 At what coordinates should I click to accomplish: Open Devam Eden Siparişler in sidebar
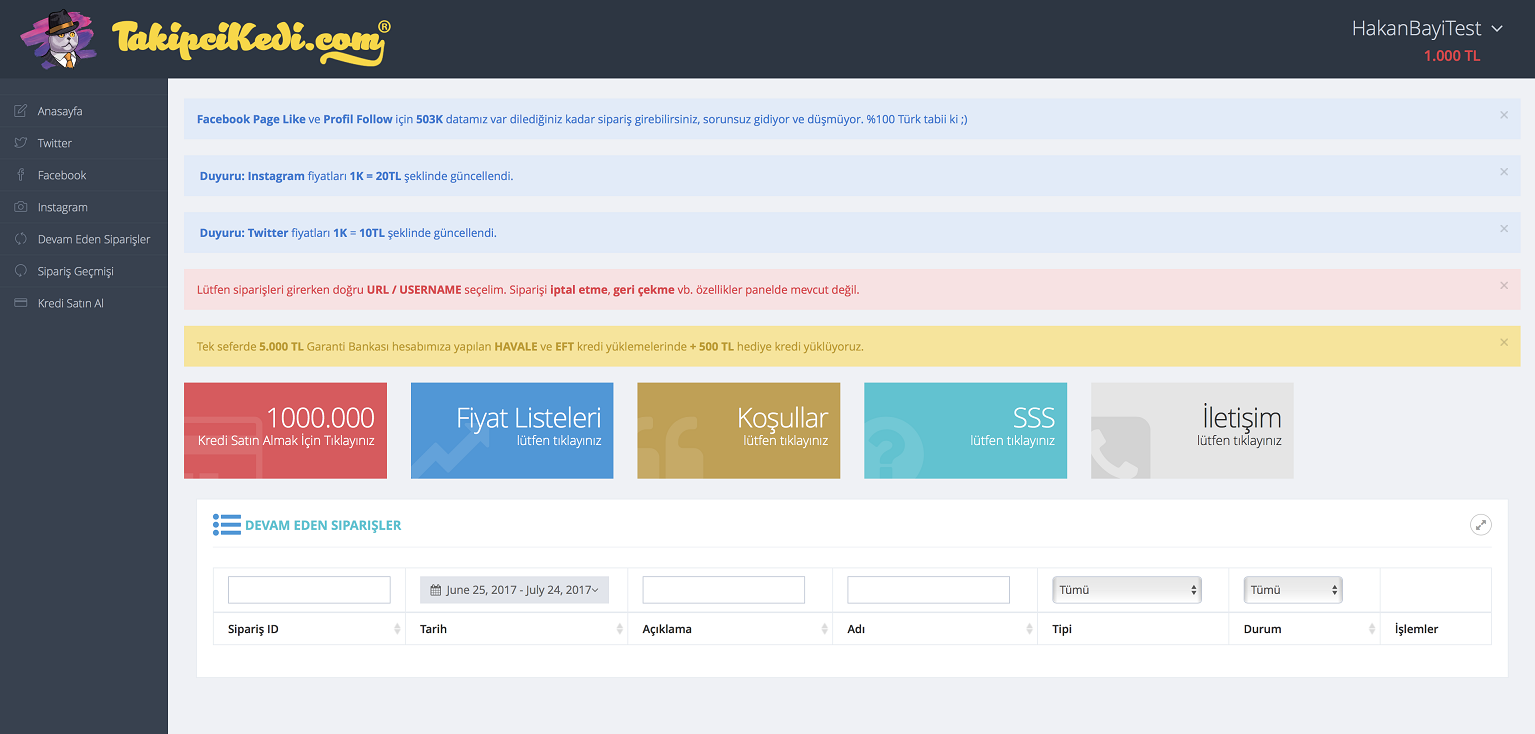84,239
